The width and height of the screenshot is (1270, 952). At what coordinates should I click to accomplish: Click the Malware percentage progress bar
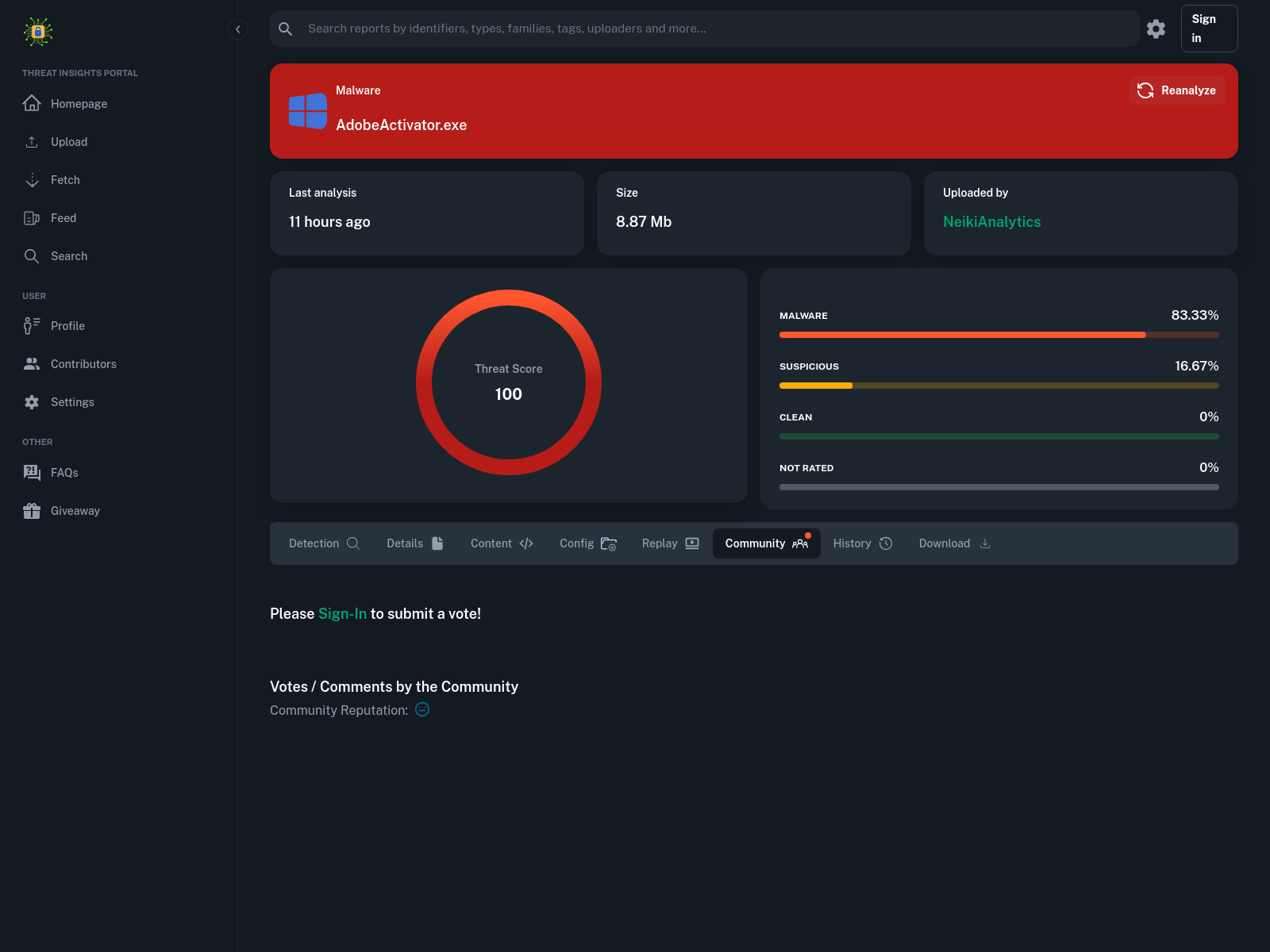(x=999, y=335)
